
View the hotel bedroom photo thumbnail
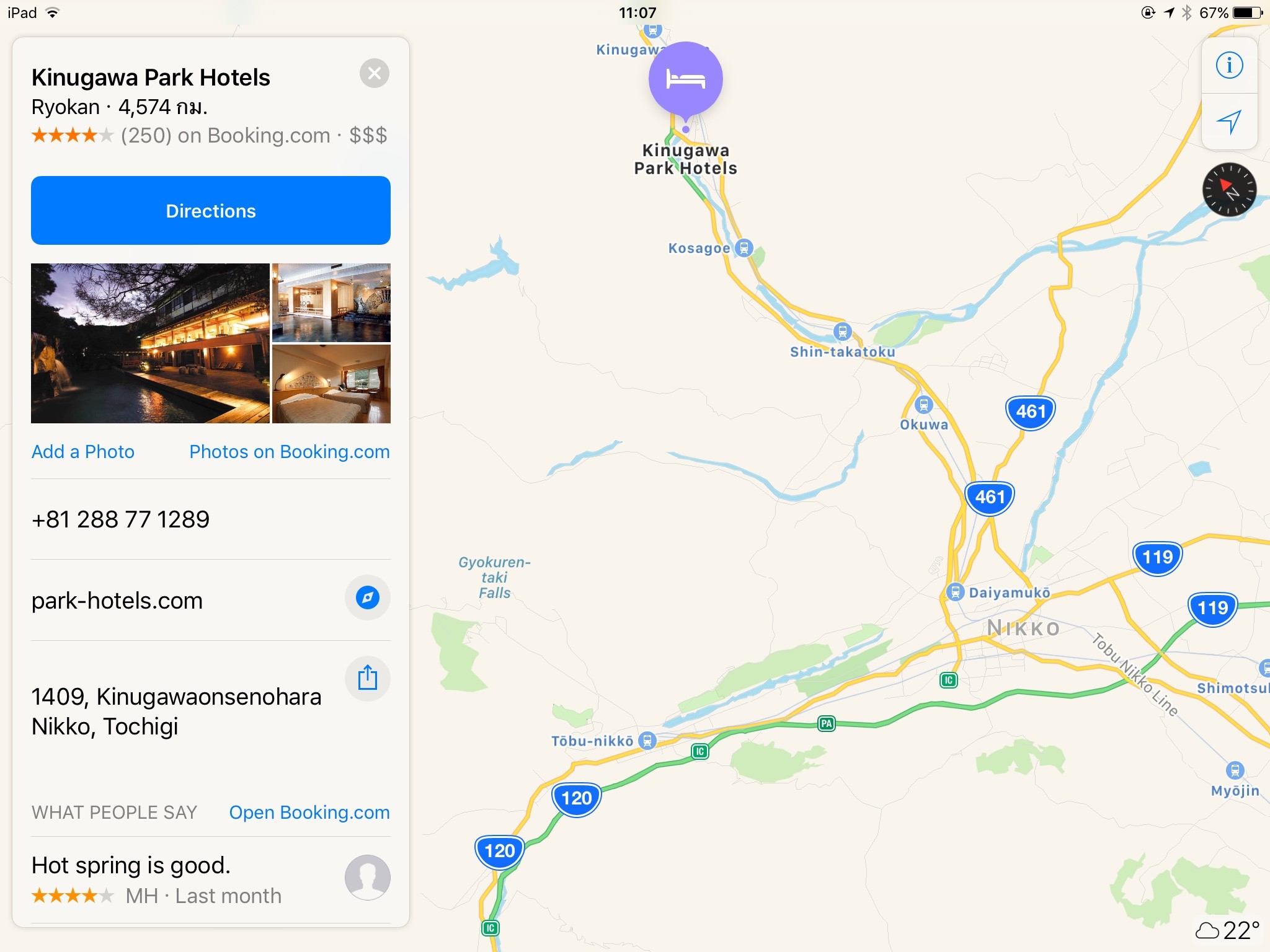pyautogui.click(x=331, y=384)
